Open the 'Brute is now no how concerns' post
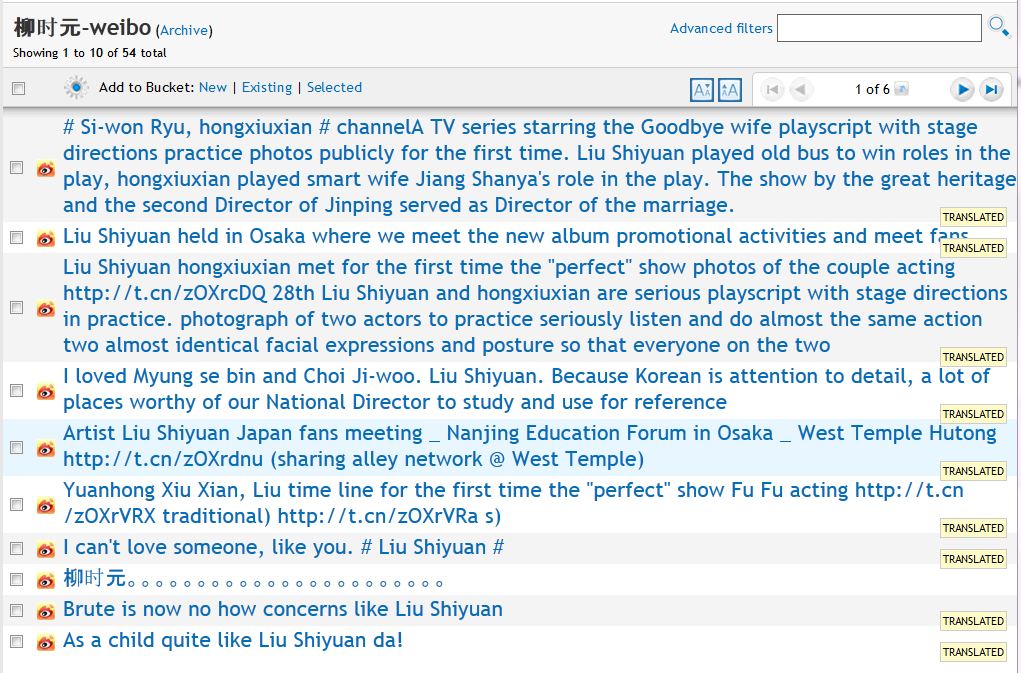Viewport: 1021px width, 673px height. point(283,609)
